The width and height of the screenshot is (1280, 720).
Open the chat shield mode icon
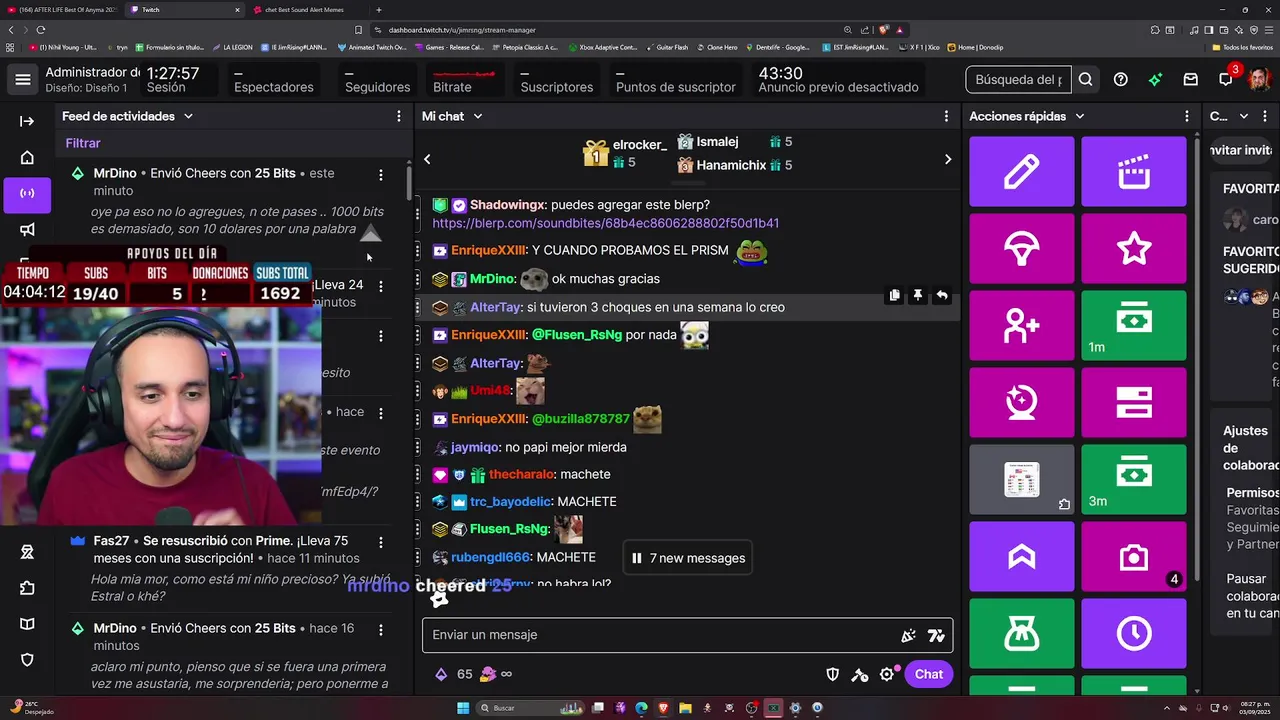832,674
